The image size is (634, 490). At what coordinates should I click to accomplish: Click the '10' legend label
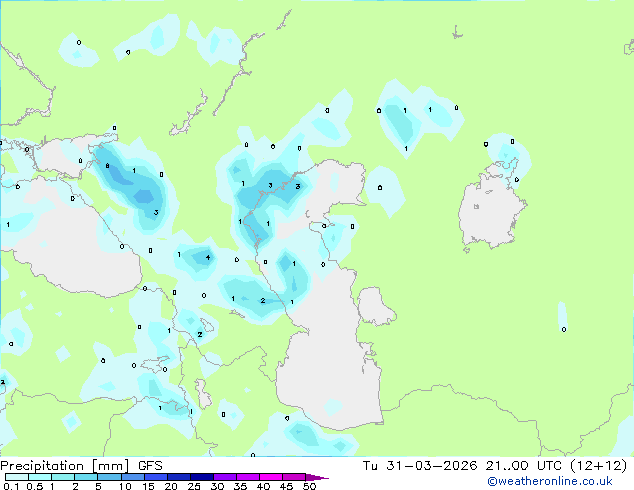[125, 486]
